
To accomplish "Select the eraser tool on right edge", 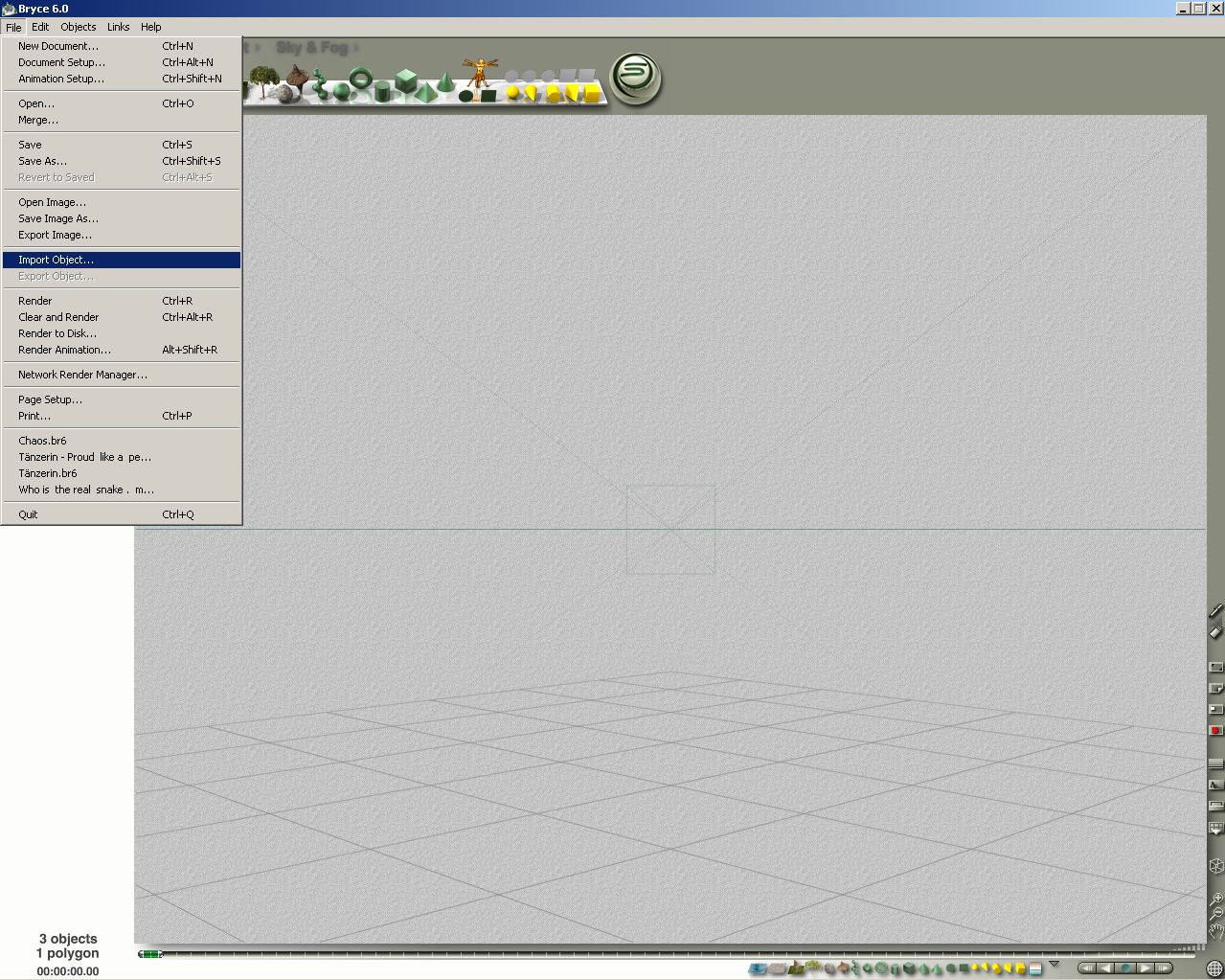I will 1215,631.
